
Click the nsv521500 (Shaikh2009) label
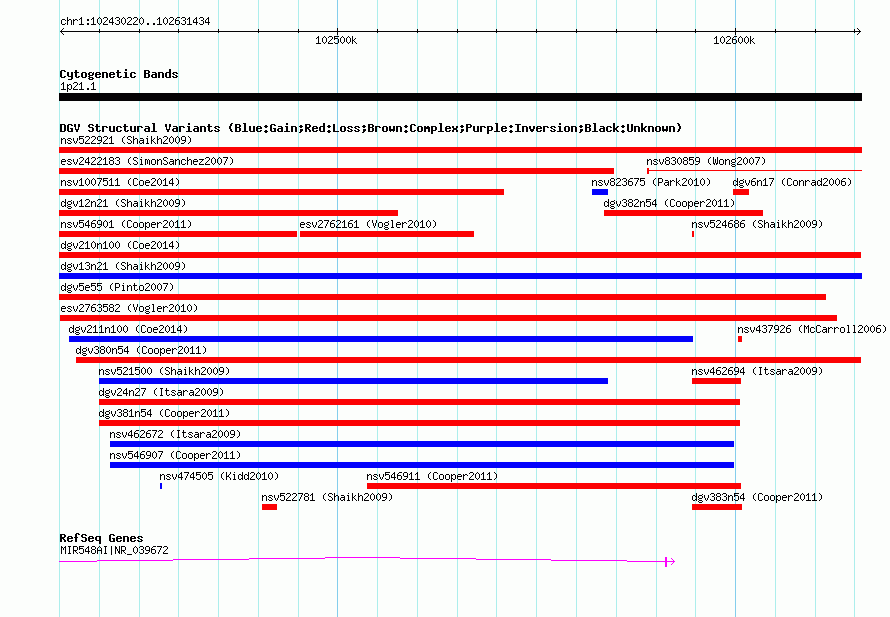tap(164, 371)
